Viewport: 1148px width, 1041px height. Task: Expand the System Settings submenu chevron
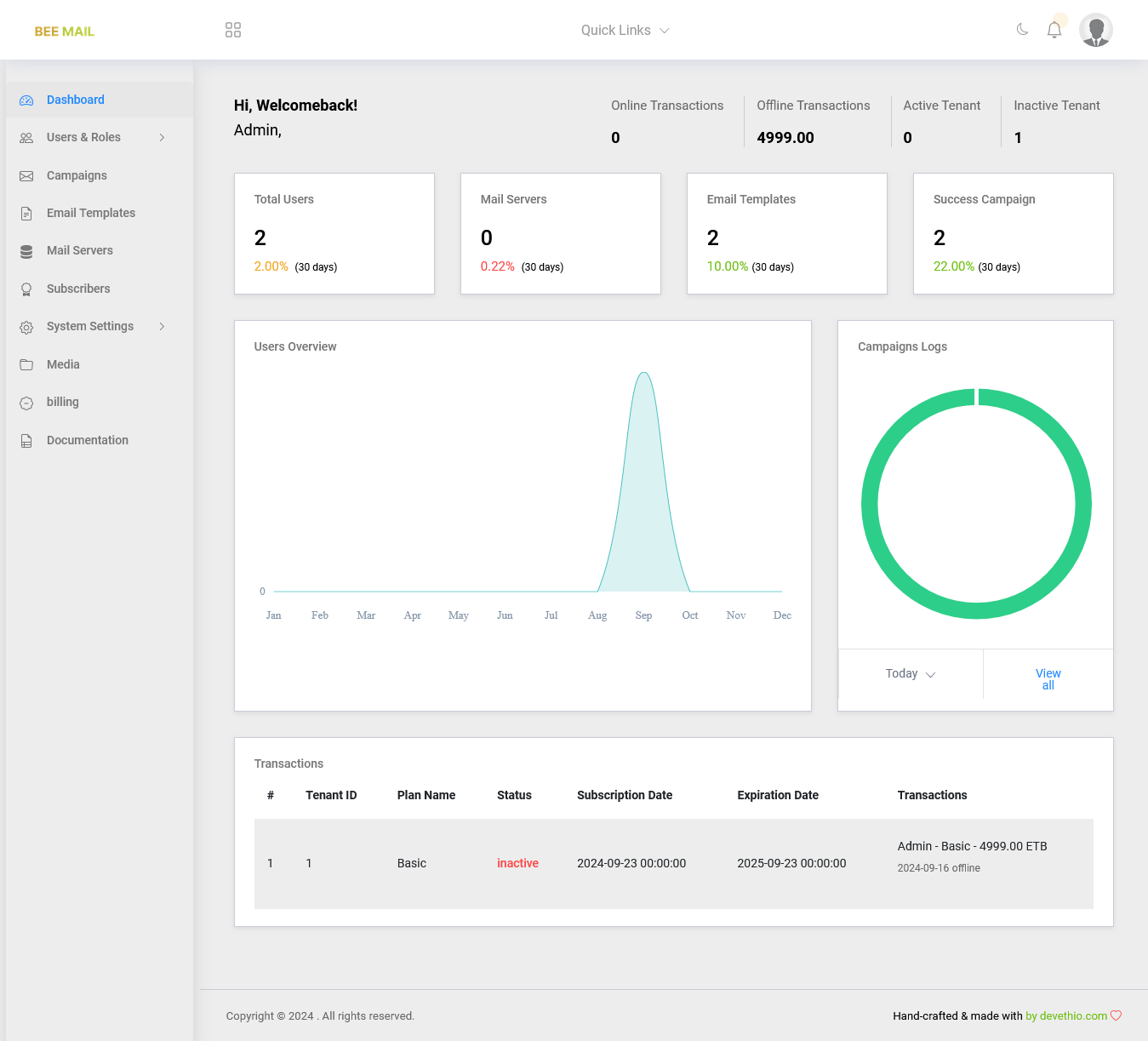click(x=162, y=327)
